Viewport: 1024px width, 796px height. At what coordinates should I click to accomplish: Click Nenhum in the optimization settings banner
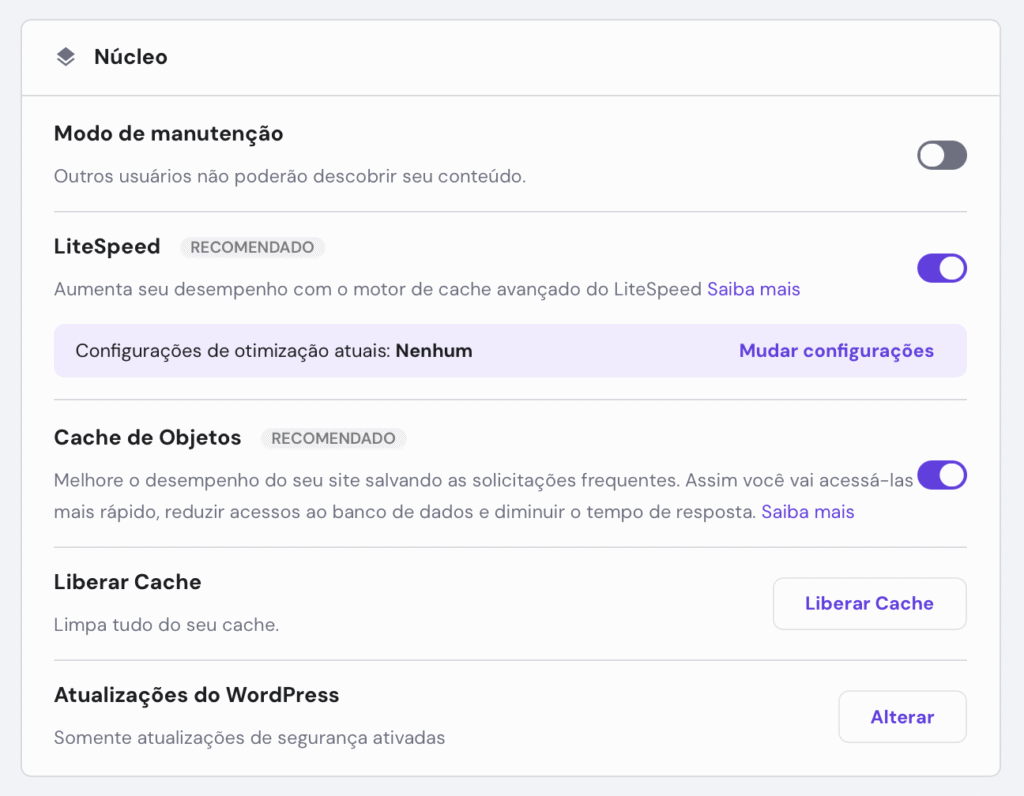(x=434, y=351)
